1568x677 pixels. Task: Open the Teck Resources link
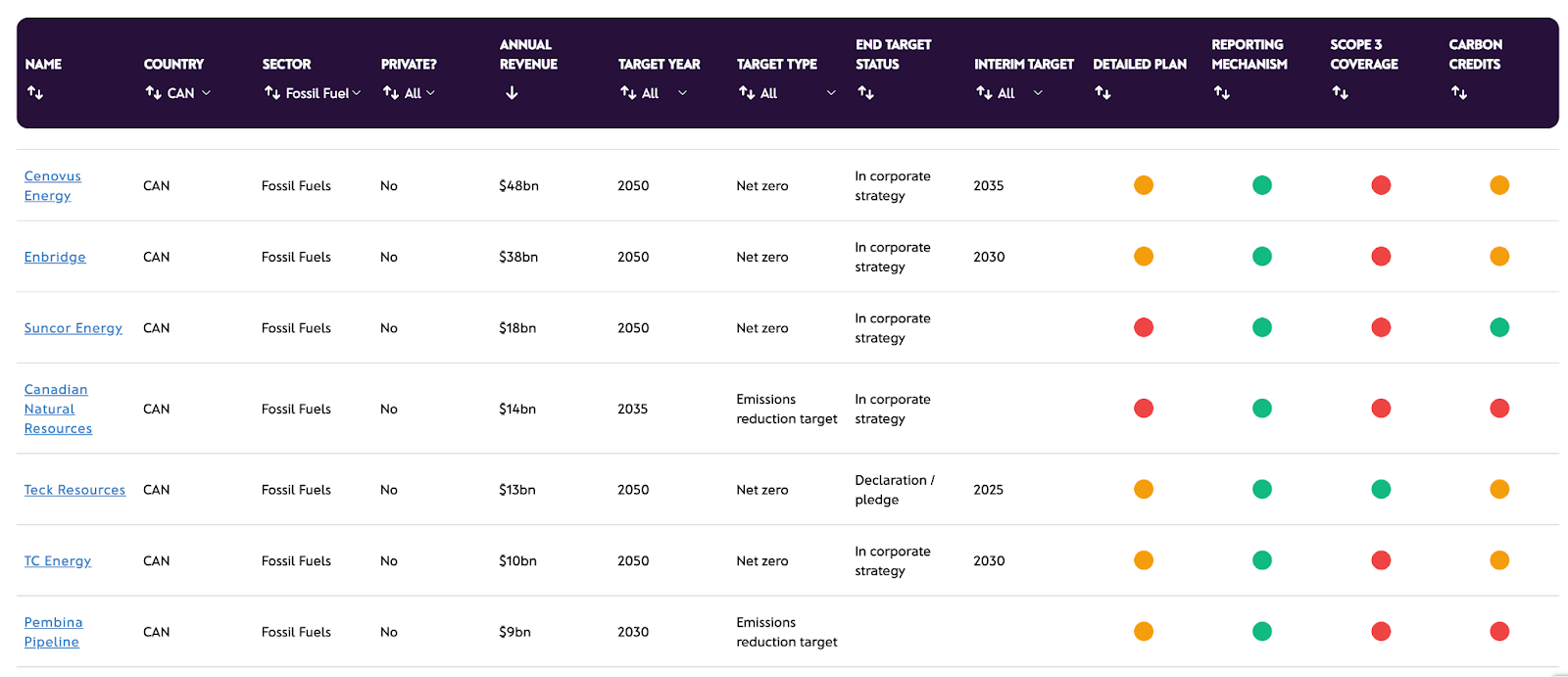point(74,490)
